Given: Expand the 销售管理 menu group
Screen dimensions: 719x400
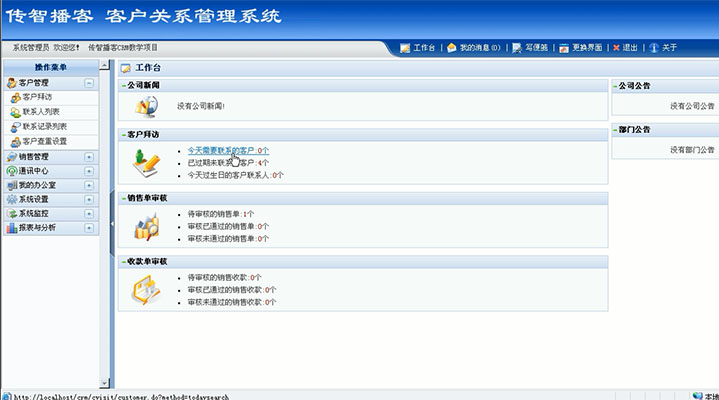Looking at the screenshot, I should coord(89,157).
